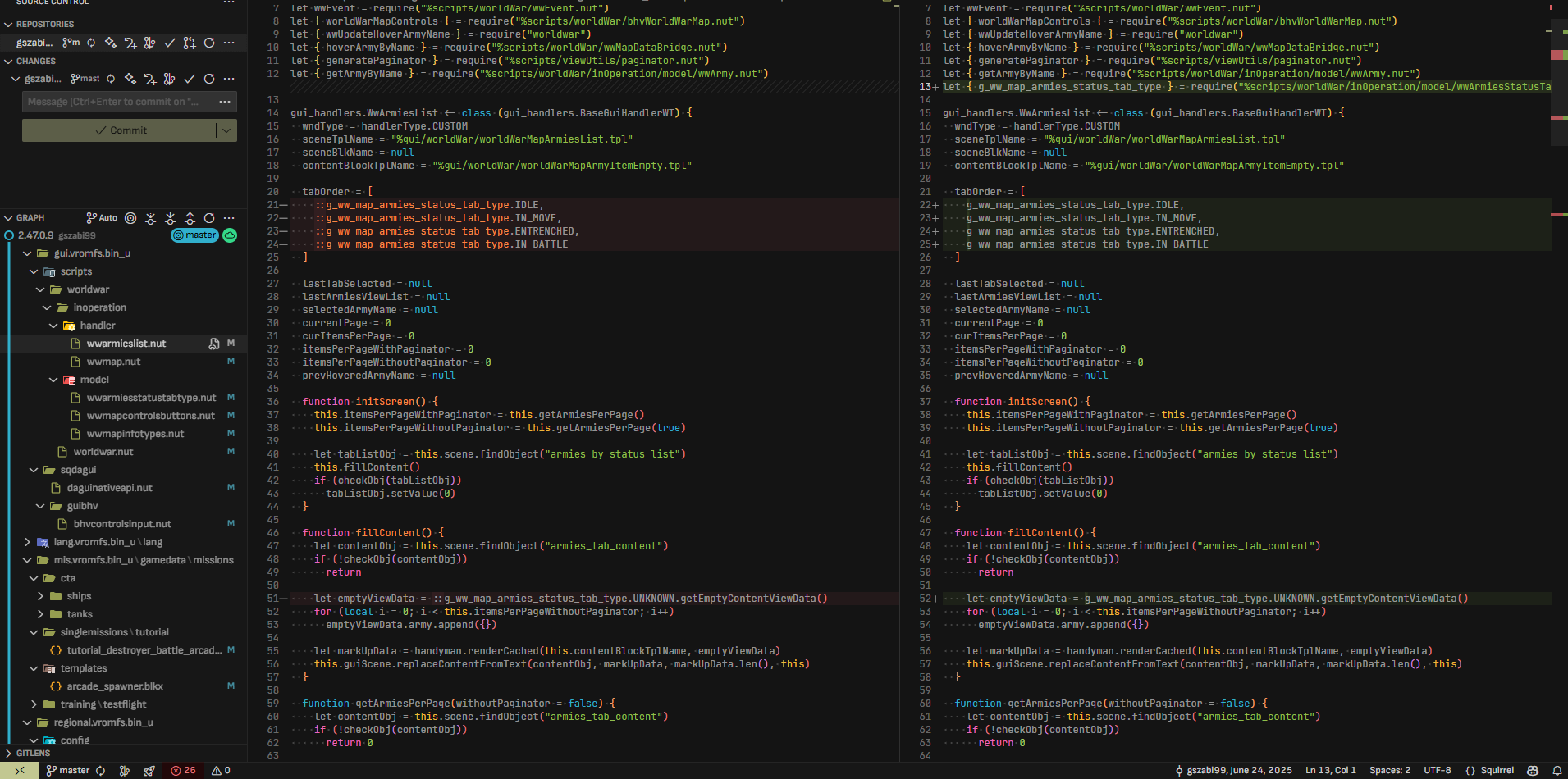Image resolution: width=1568 pixels, height=779 pixels.
Task: Click the checkmark commit icon in Changes row
Action: (190, 79)
